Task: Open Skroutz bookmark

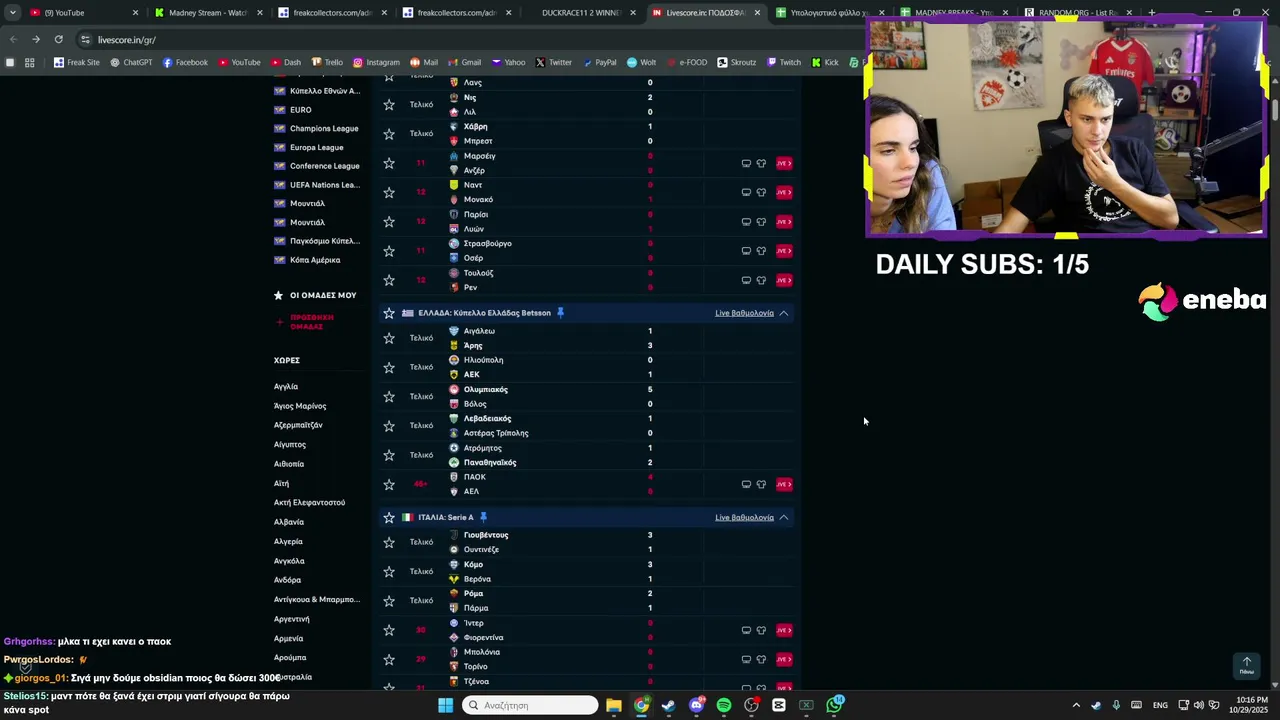Action: [736, 62]
